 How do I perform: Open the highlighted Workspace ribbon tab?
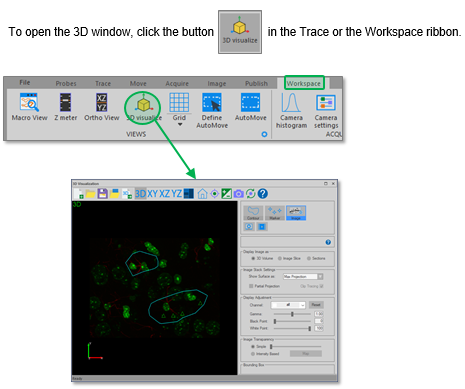tap(304, 83)
